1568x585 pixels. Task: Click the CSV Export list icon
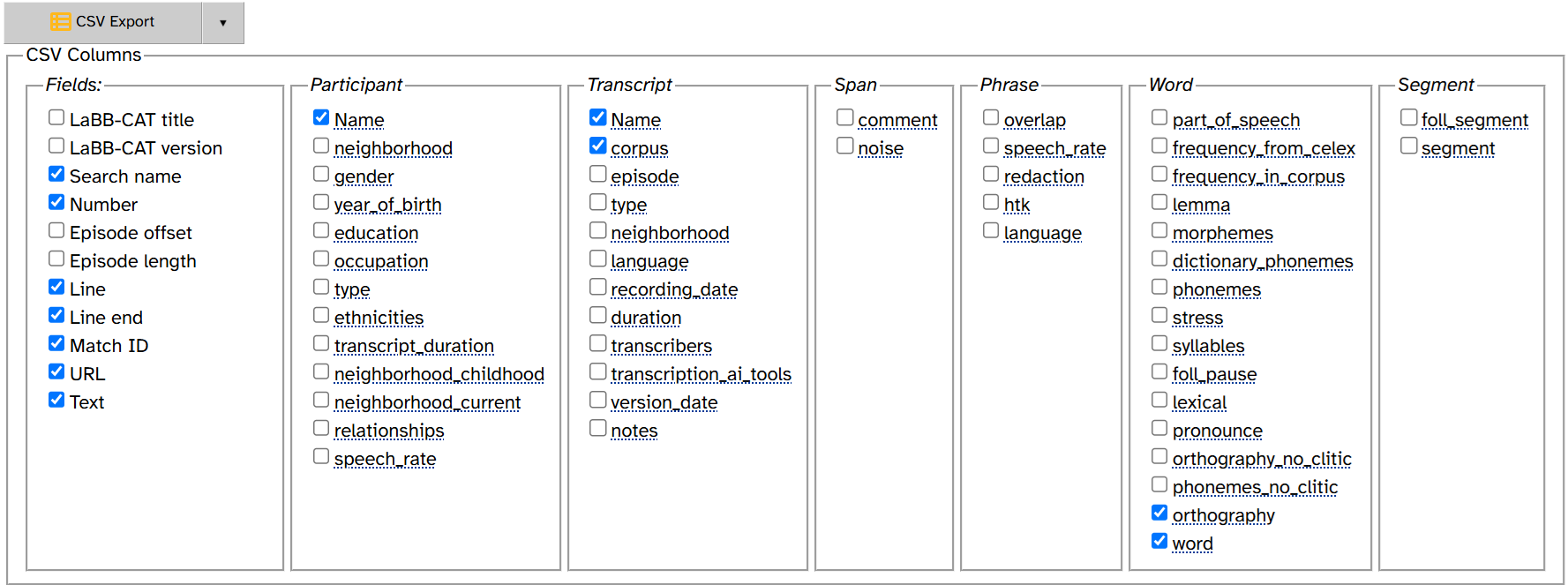point(61,21)
